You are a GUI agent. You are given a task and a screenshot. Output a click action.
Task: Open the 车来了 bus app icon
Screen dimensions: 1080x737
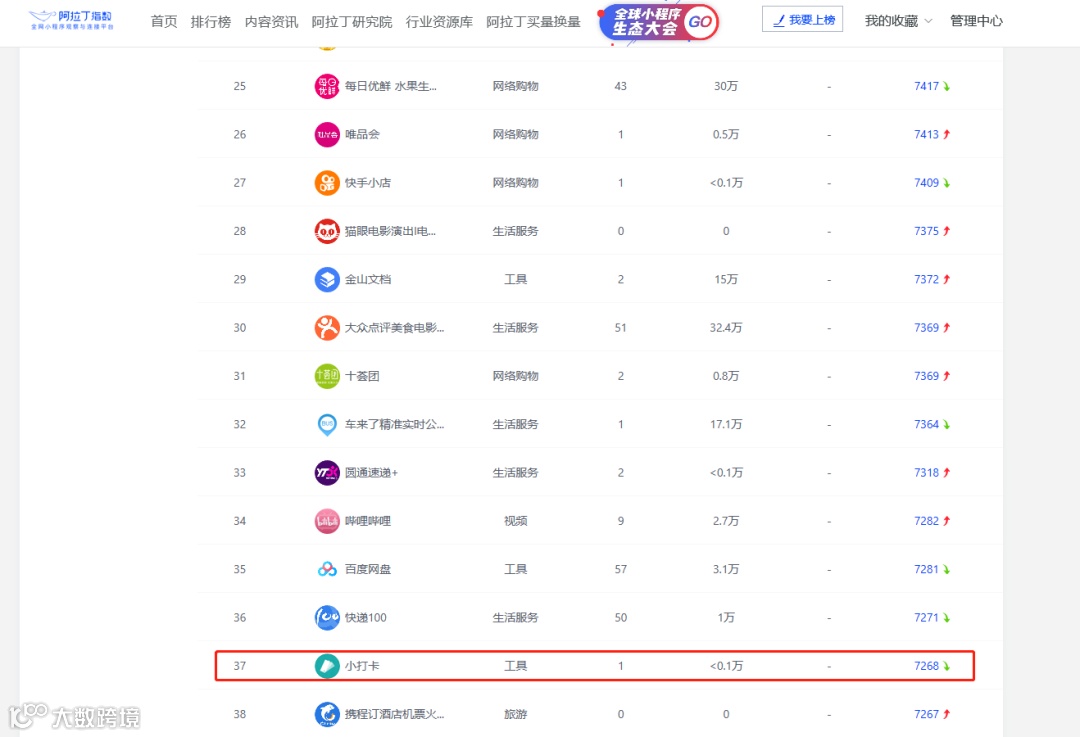(x=326, y=424)
